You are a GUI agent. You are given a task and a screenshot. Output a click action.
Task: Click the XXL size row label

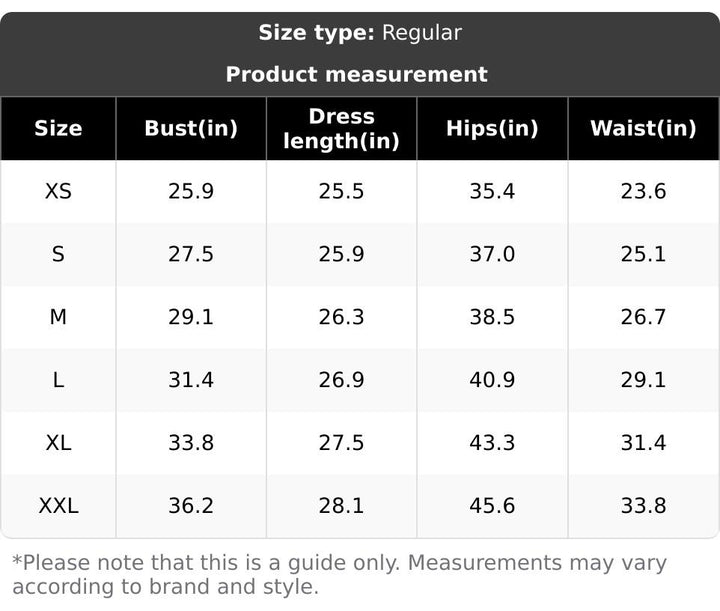click(58, 505)
